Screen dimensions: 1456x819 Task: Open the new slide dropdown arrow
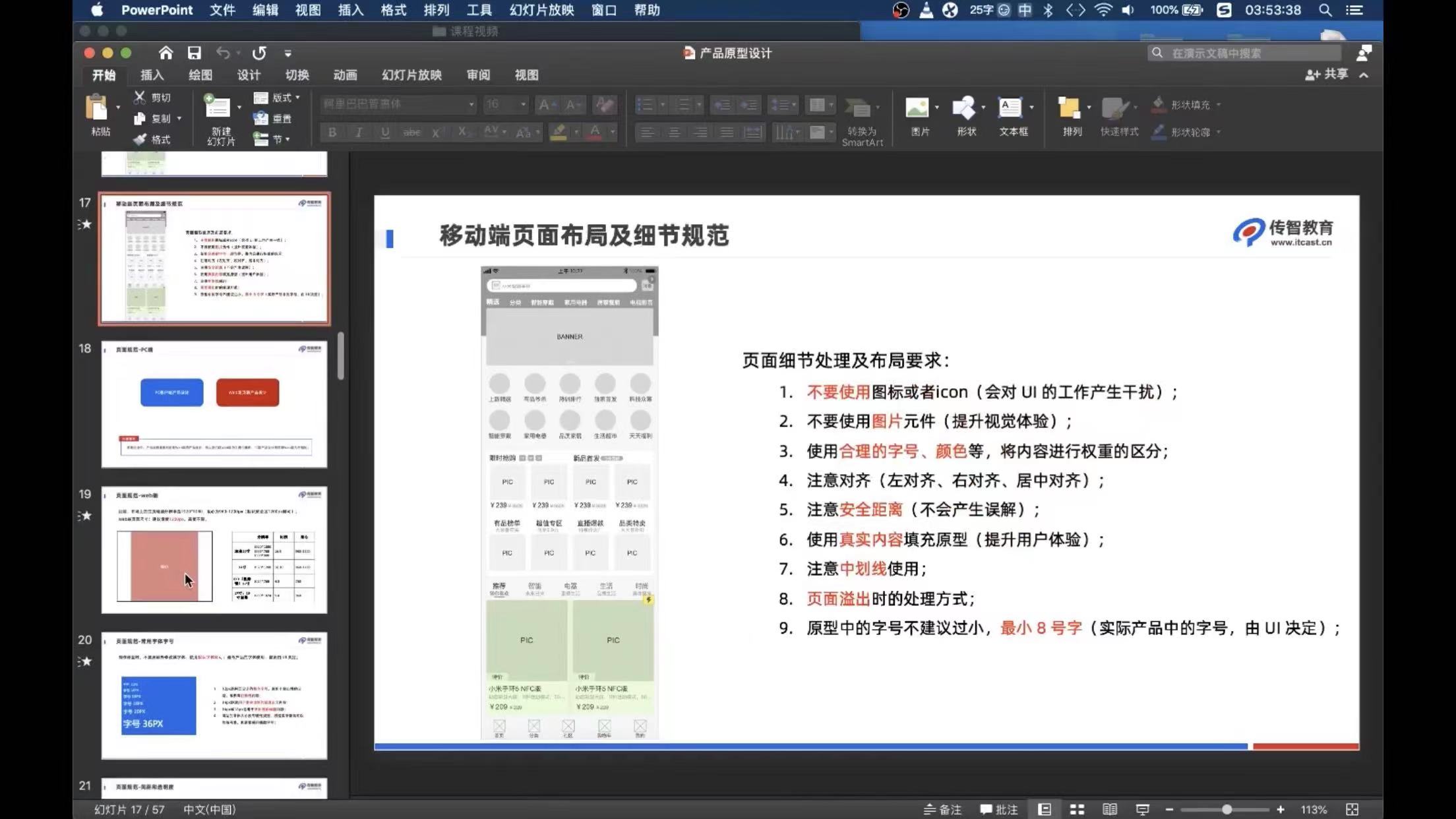click(x=239, y=107)
